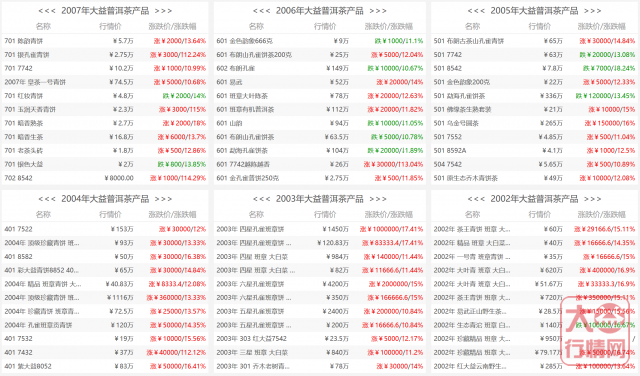Click the "¥1450万" price cell

[x=336, y=229]
